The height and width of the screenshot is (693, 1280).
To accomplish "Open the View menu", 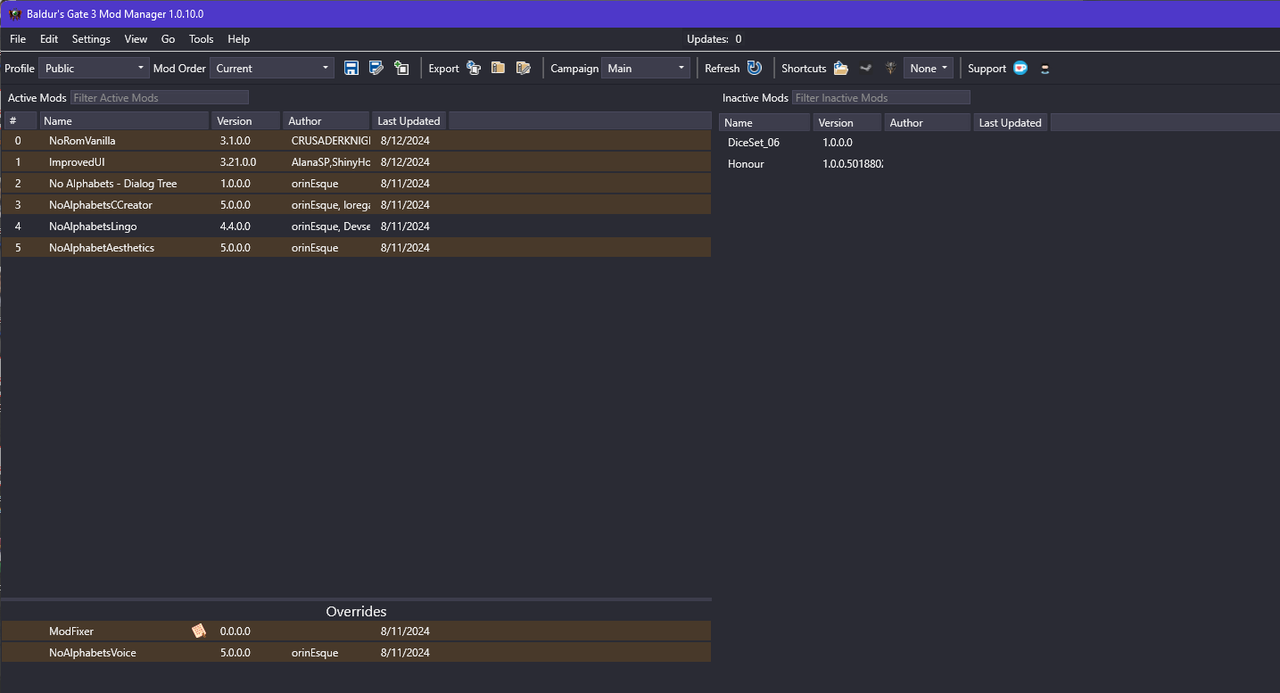I will click(x=136, y=39).
